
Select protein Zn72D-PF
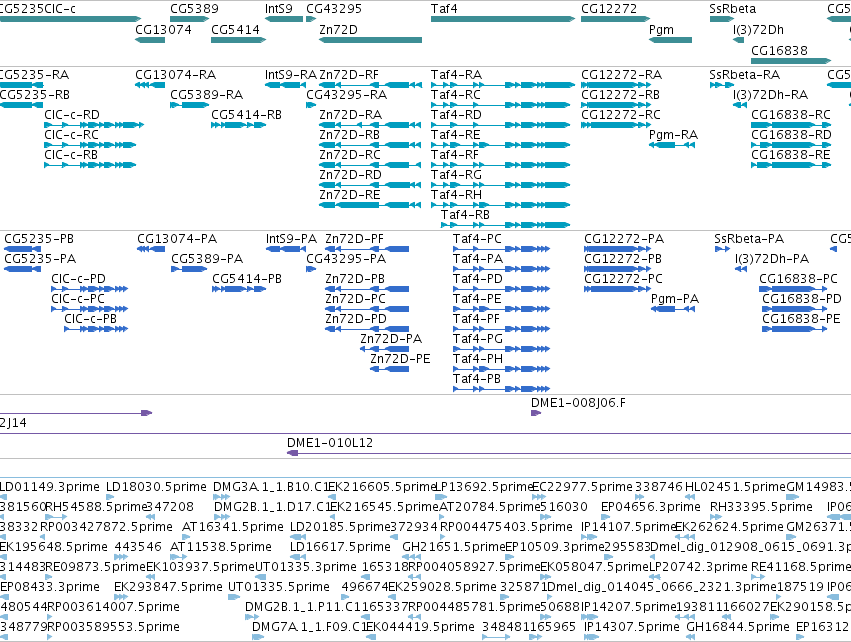tap(354, 238)
